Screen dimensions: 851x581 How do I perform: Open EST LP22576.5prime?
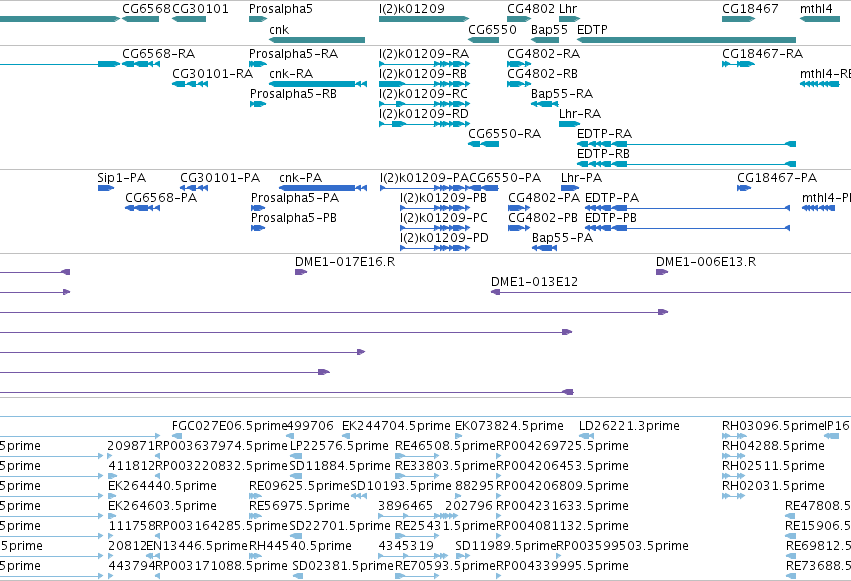(296, 456)
